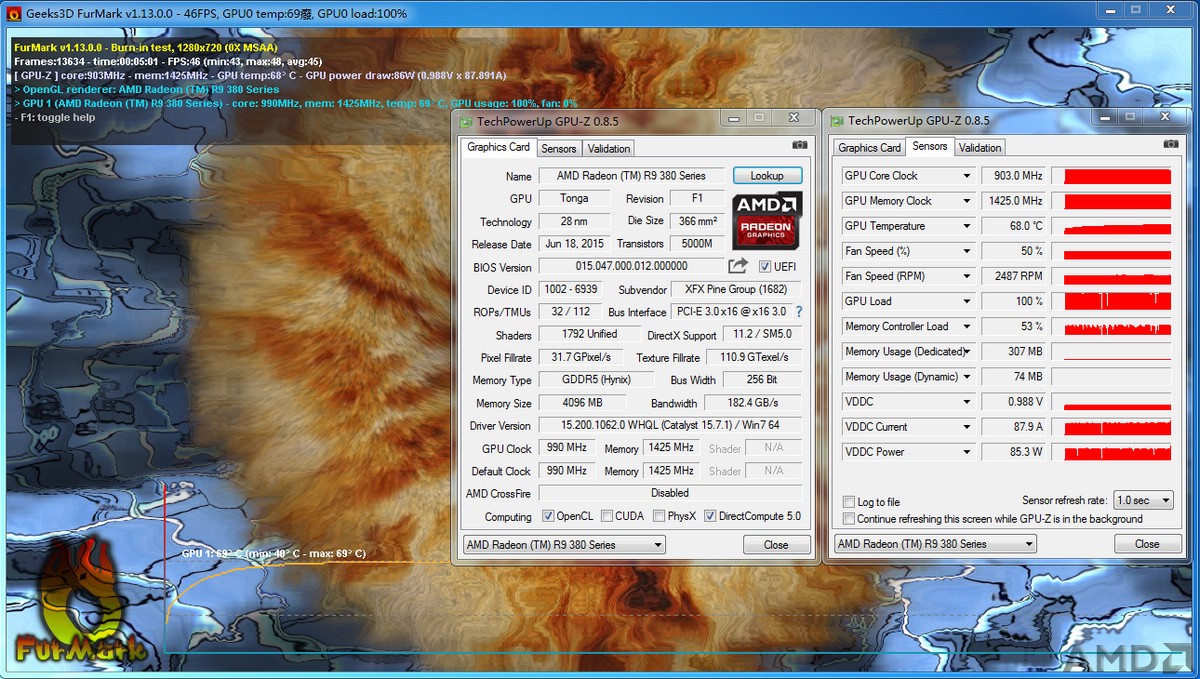Click the Texture Fillrate value "110.9 GTexel/s"

coord(754,358)
